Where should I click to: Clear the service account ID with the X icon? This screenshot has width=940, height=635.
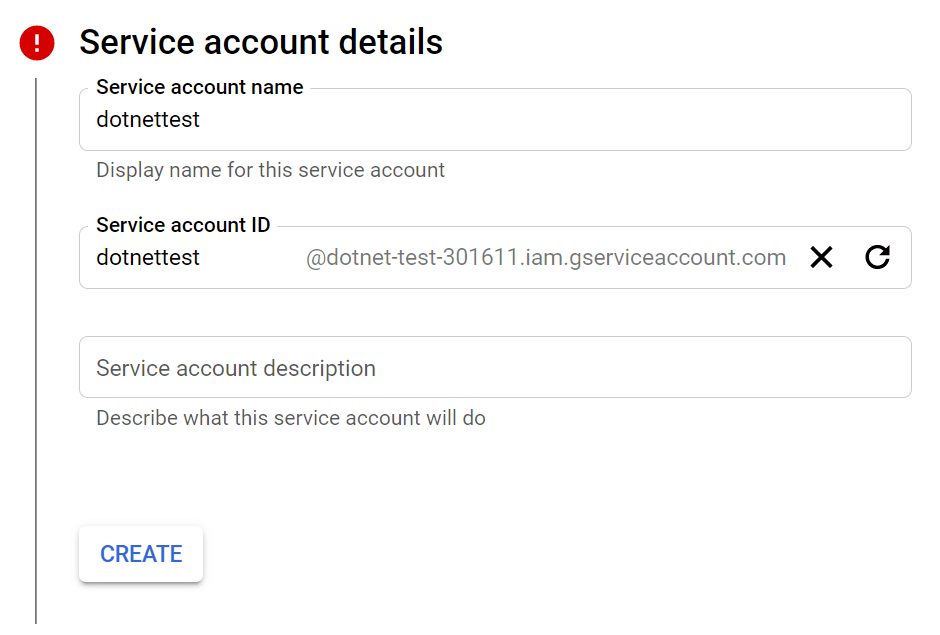pos(822,257)
